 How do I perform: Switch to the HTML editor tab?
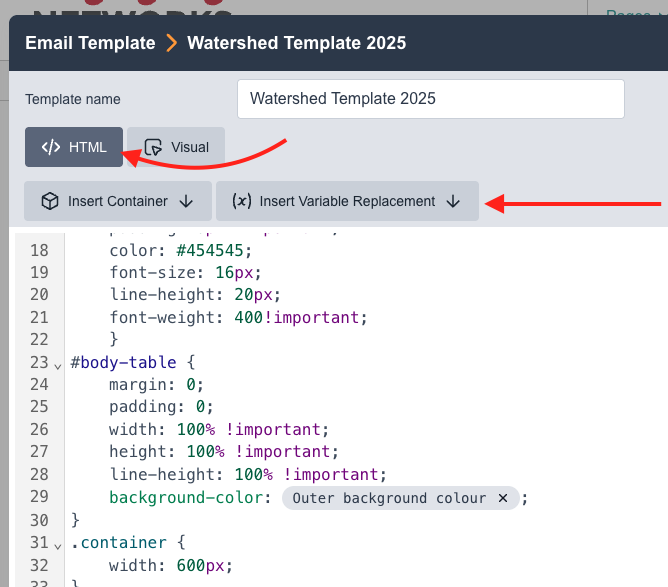(74, 147)
